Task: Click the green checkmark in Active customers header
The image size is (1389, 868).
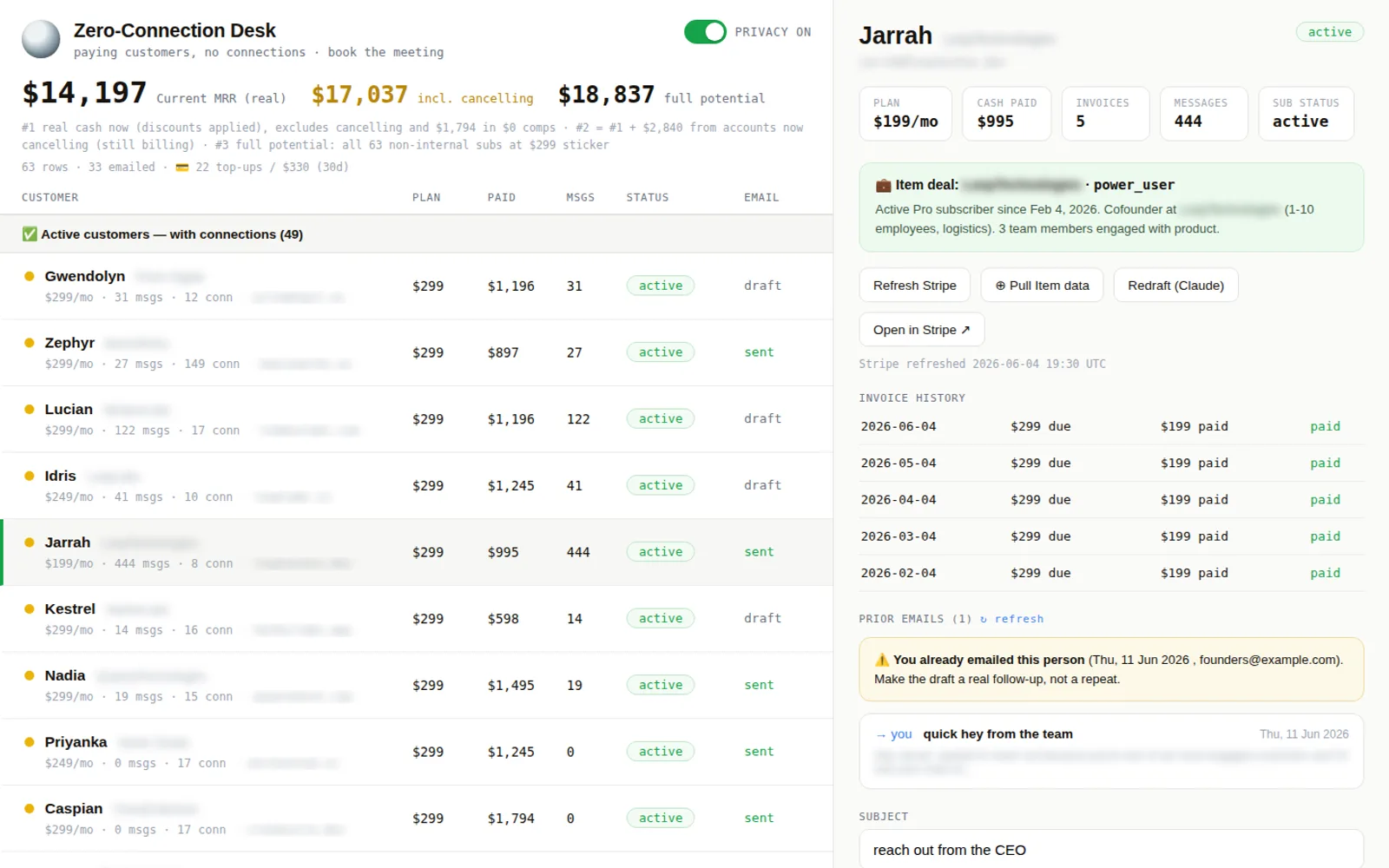Action: pyautogui.click(x=30, y=234)
